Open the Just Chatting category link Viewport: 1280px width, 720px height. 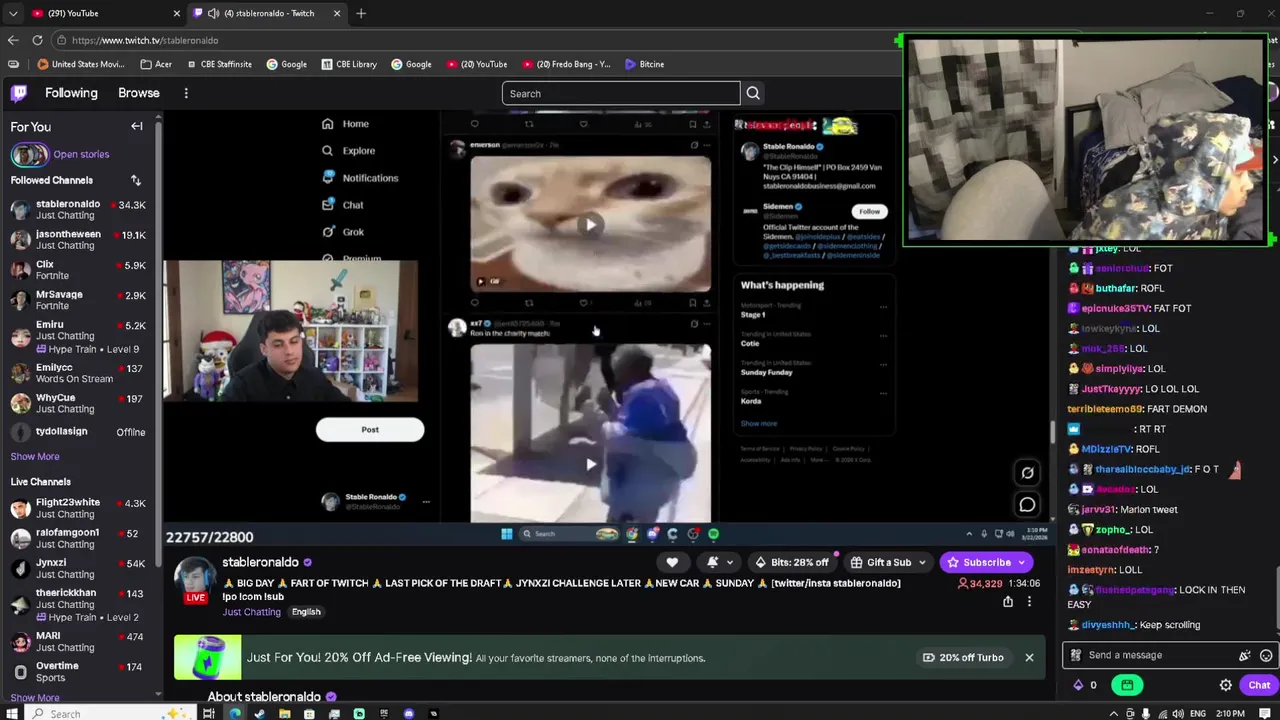pyautogui.click(x=251, y=612)
